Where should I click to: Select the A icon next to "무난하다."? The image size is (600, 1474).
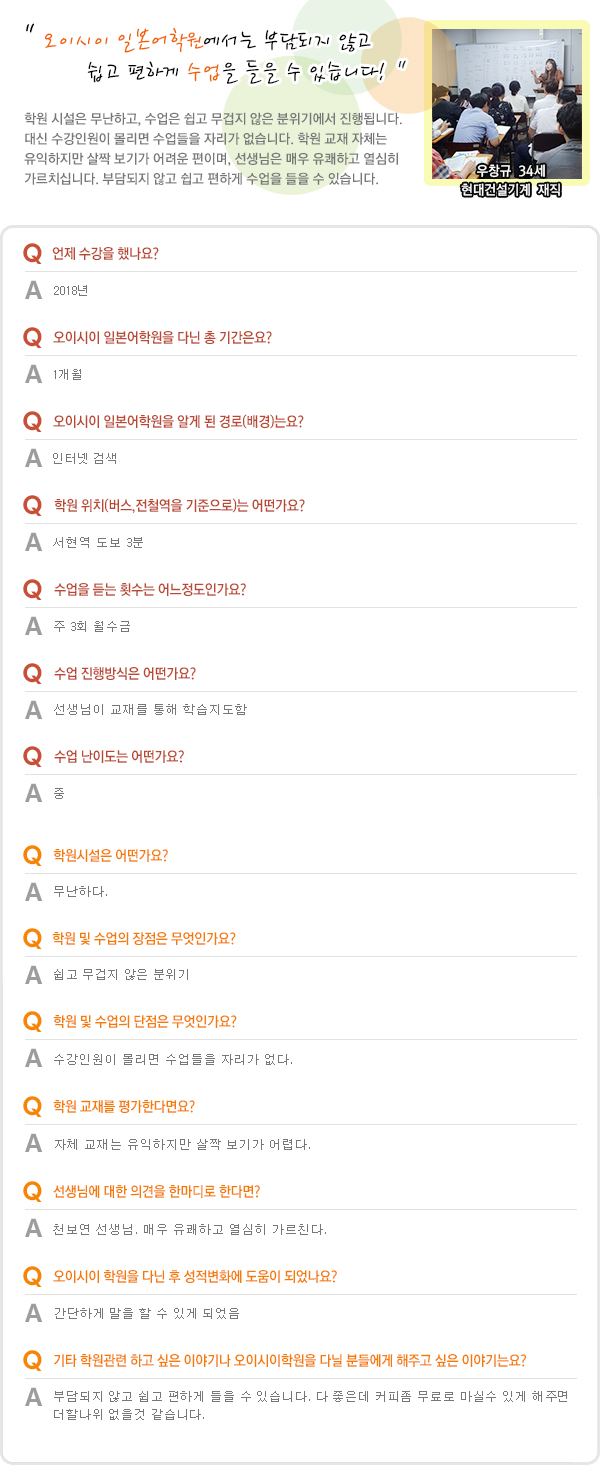point(33,891)
